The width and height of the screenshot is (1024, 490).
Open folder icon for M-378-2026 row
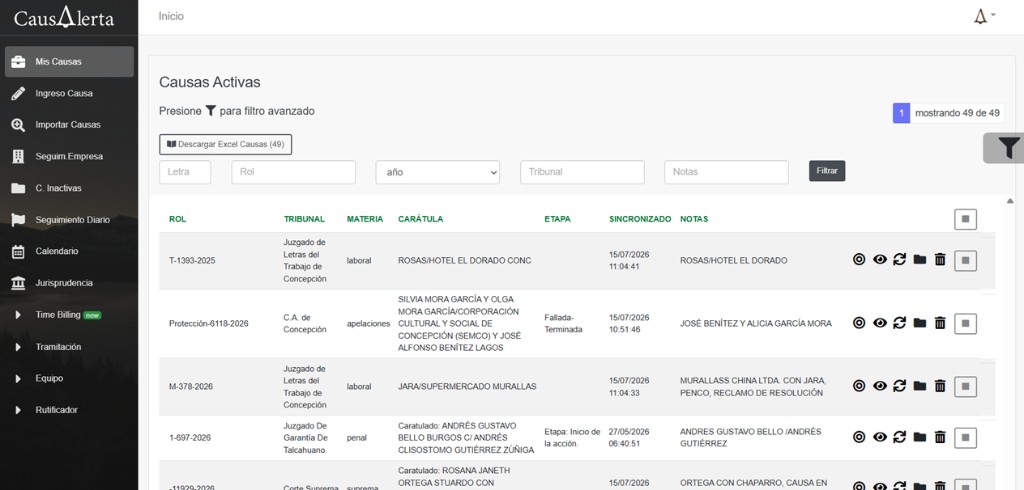(920, 386)
